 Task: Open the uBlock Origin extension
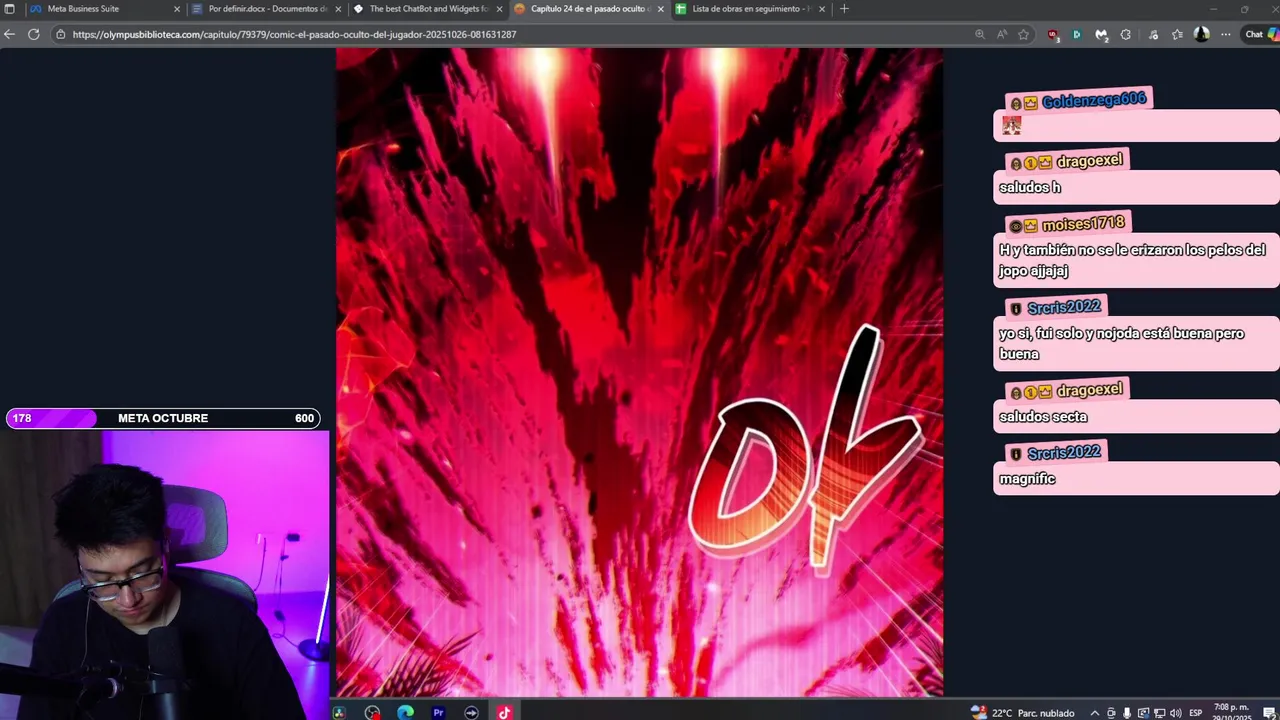pos(1053,34)
